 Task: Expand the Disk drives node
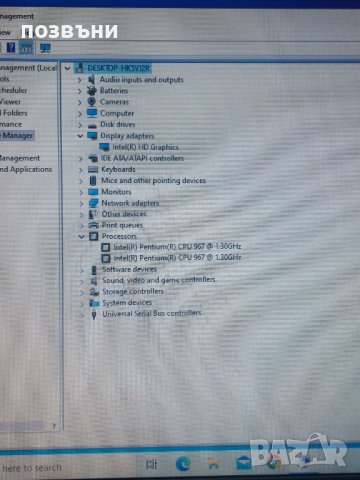tap(80, 125)
